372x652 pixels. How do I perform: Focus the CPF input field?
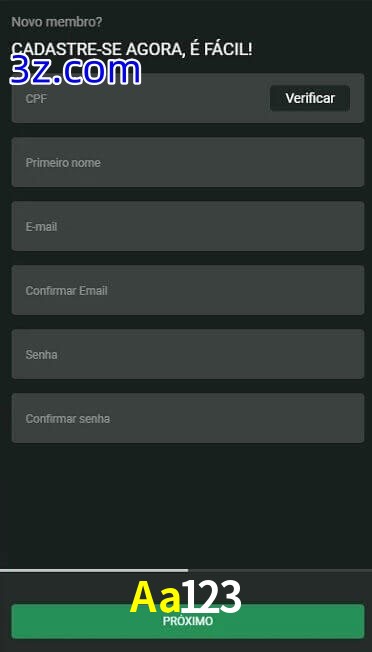pos(140,98)
